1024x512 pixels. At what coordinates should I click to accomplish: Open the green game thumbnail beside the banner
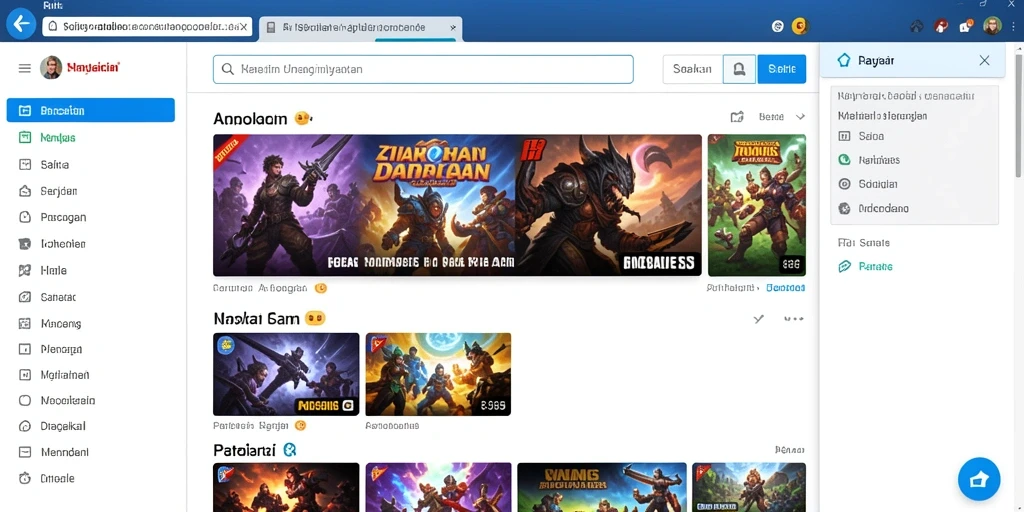(757, 205)
